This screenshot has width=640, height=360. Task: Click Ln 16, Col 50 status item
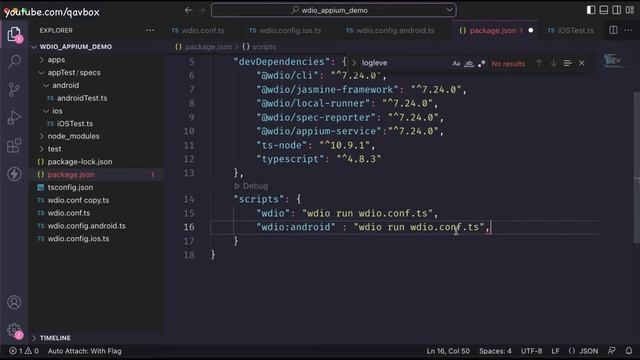pos(448,351)
